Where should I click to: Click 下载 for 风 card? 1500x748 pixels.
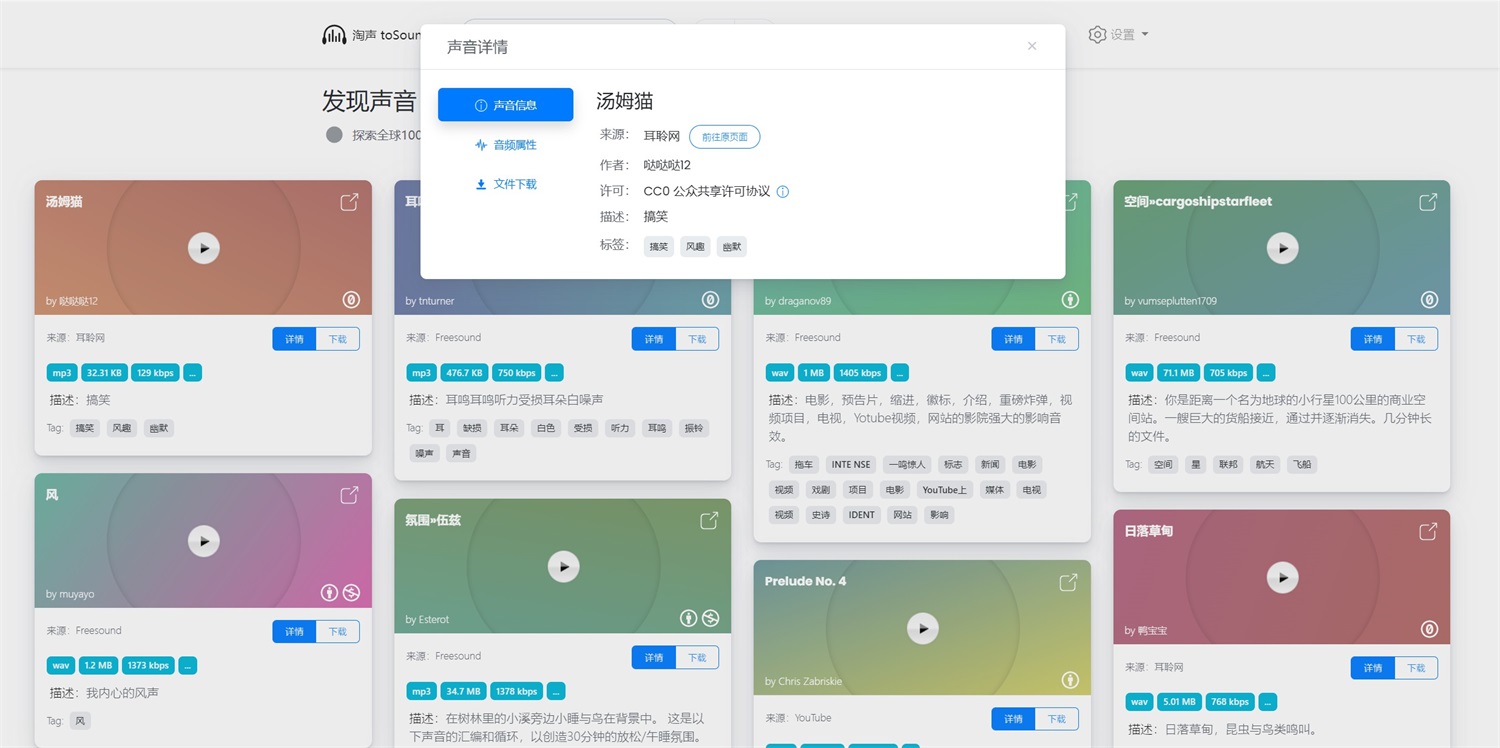[x=338, y=632]
